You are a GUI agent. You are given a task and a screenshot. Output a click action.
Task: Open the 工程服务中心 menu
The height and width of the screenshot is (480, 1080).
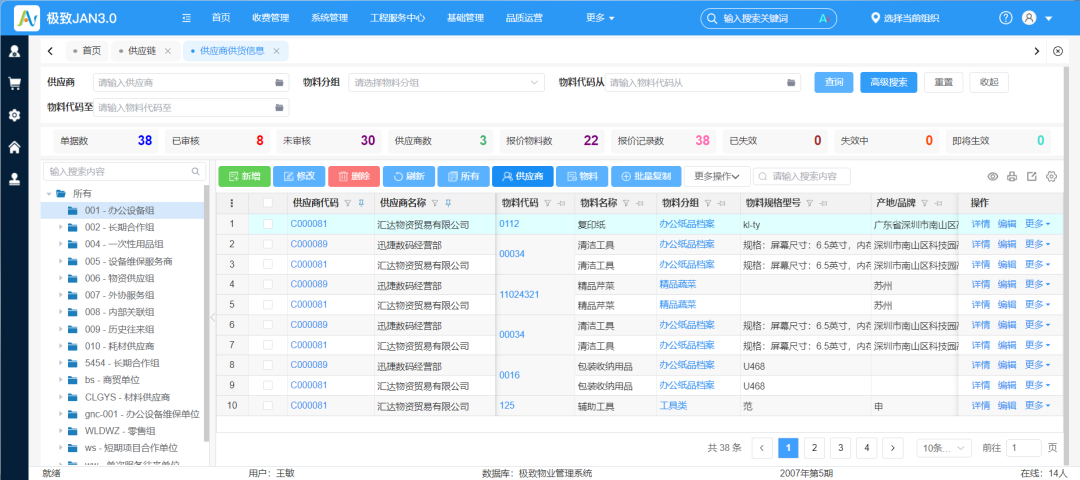tap(397, 19)
